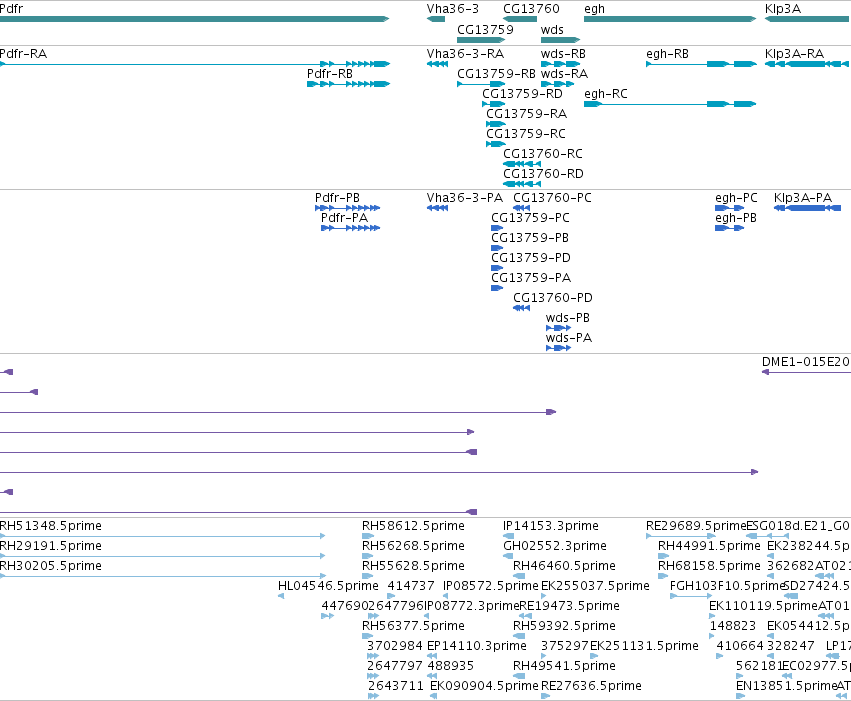Click the CG13760-PC protein label

[552, 198]
